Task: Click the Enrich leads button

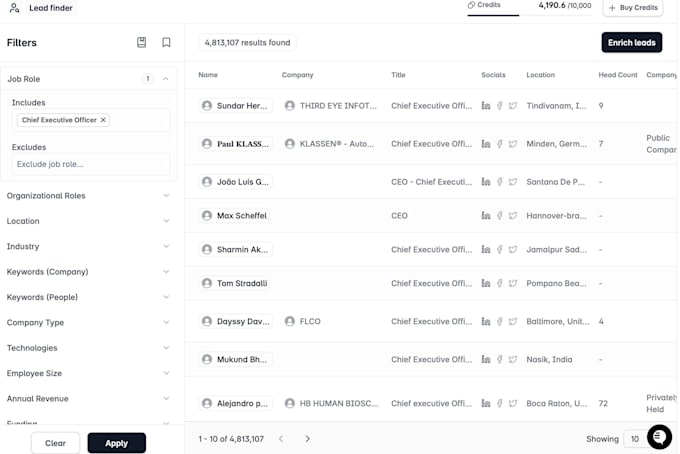Action: (x=631, y=42)
